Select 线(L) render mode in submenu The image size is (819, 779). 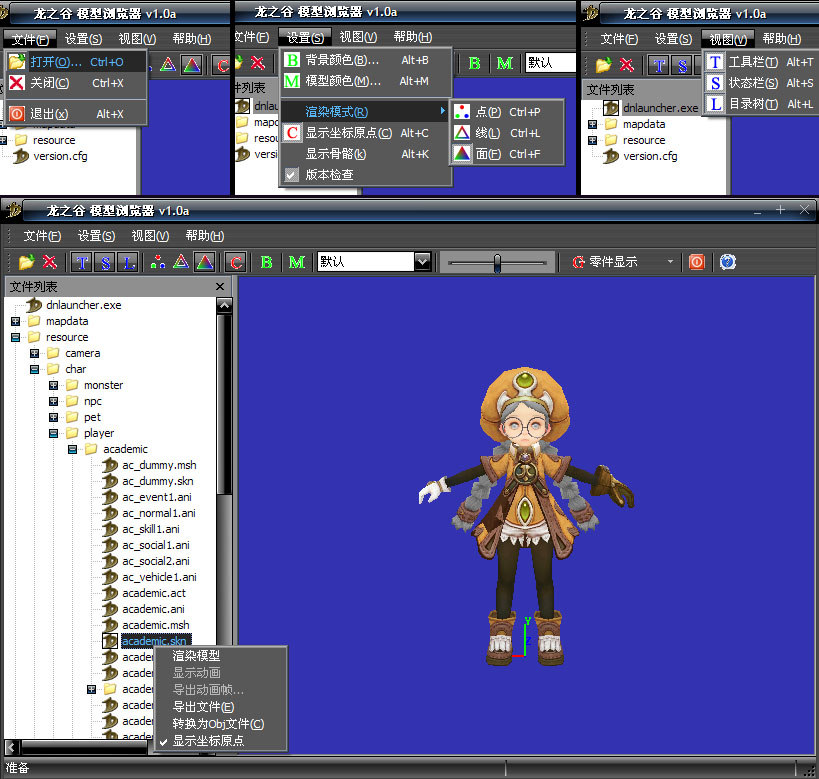coord(507,133)
